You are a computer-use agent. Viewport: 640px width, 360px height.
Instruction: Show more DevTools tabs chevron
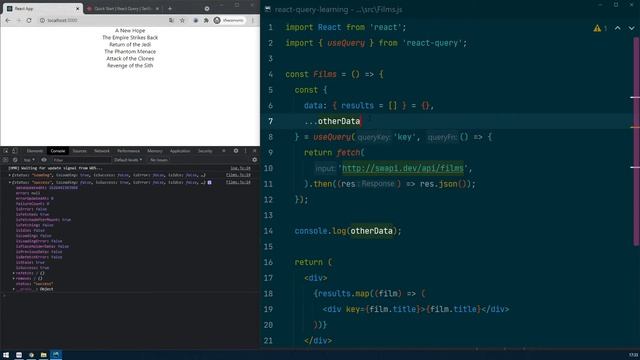[x=224, y=151]
